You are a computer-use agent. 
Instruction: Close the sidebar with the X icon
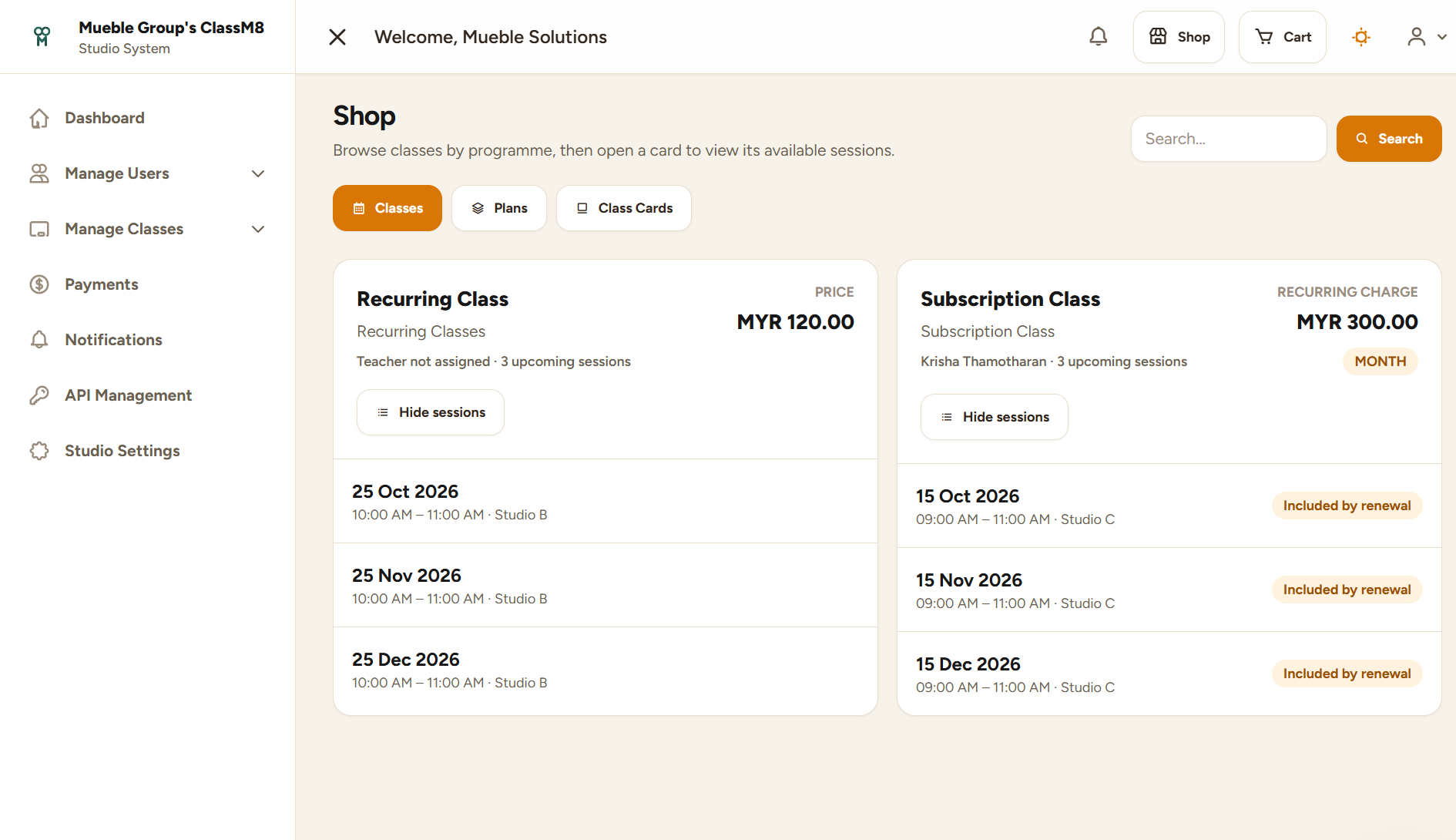[x=337, y=37]
